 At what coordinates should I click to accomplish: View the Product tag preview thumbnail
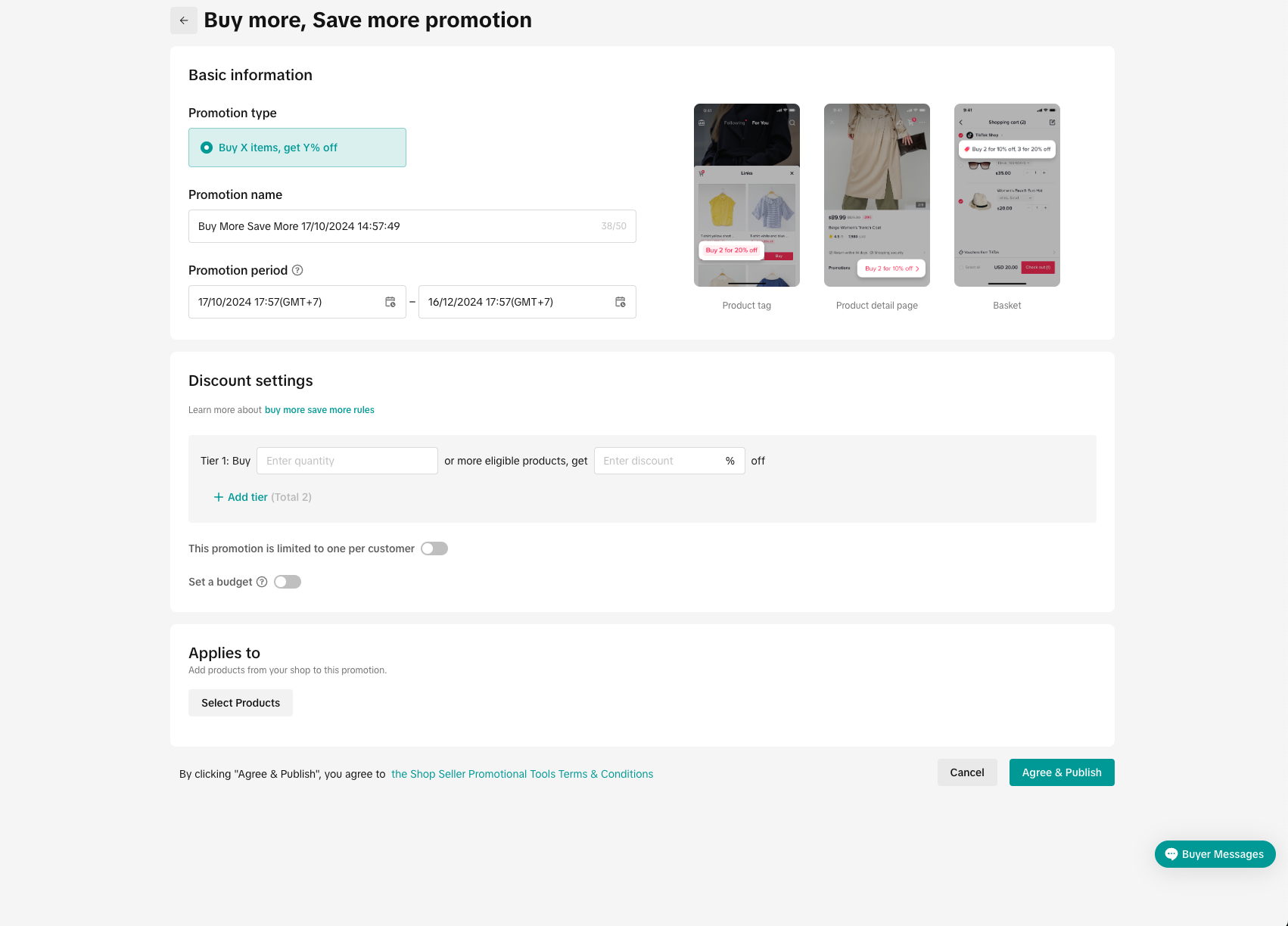(x=747, y=195)
